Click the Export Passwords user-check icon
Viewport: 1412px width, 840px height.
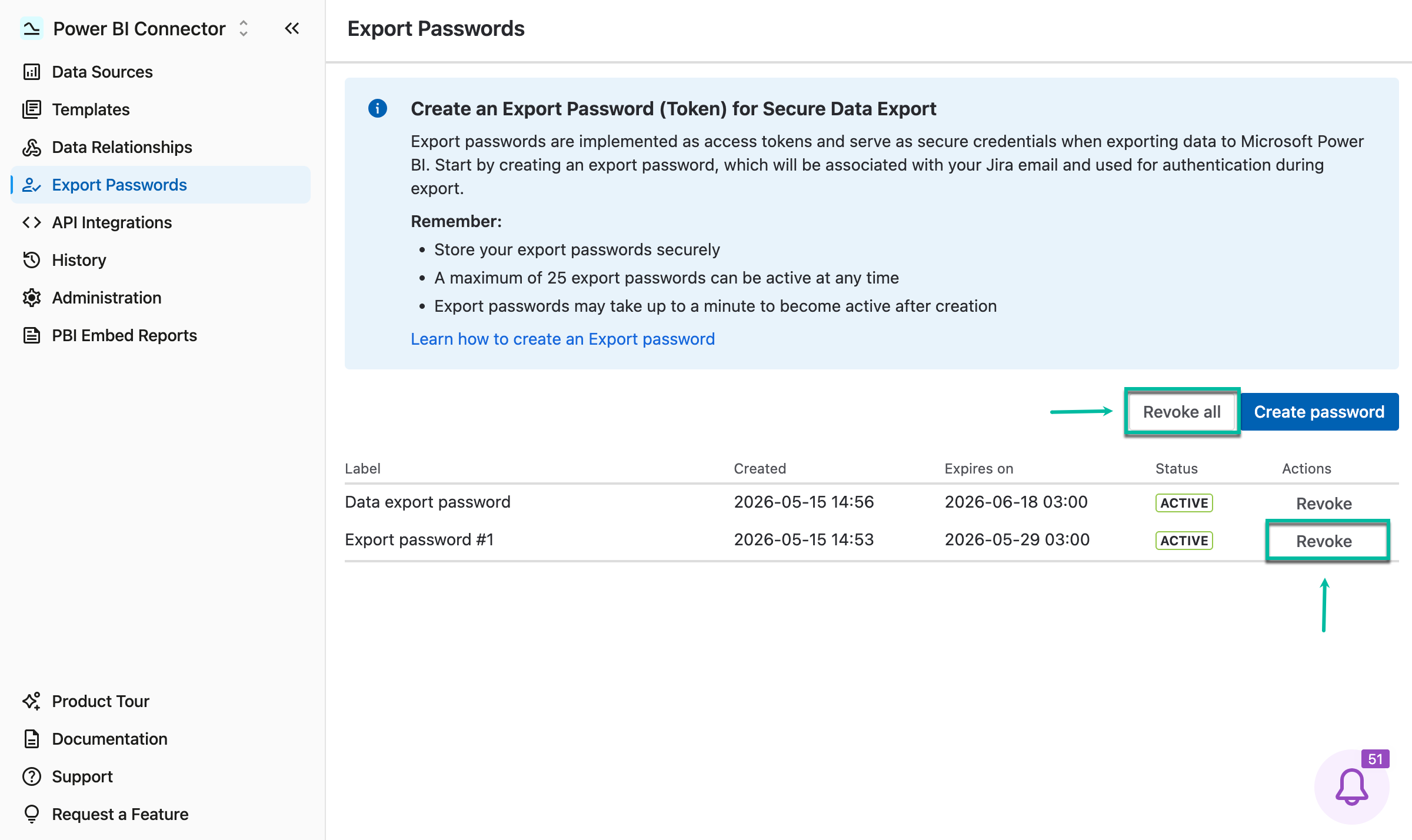point(32,185)
